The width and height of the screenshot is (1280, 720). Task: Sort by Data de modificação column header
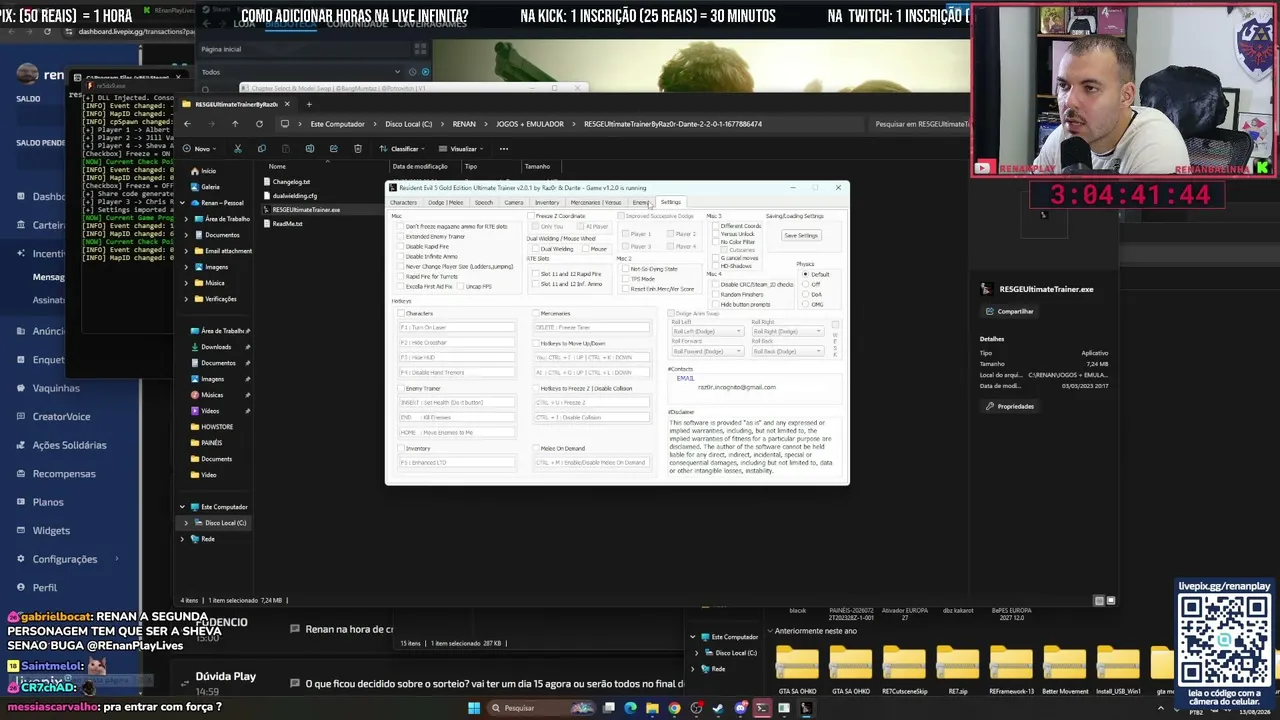[420, 166]
